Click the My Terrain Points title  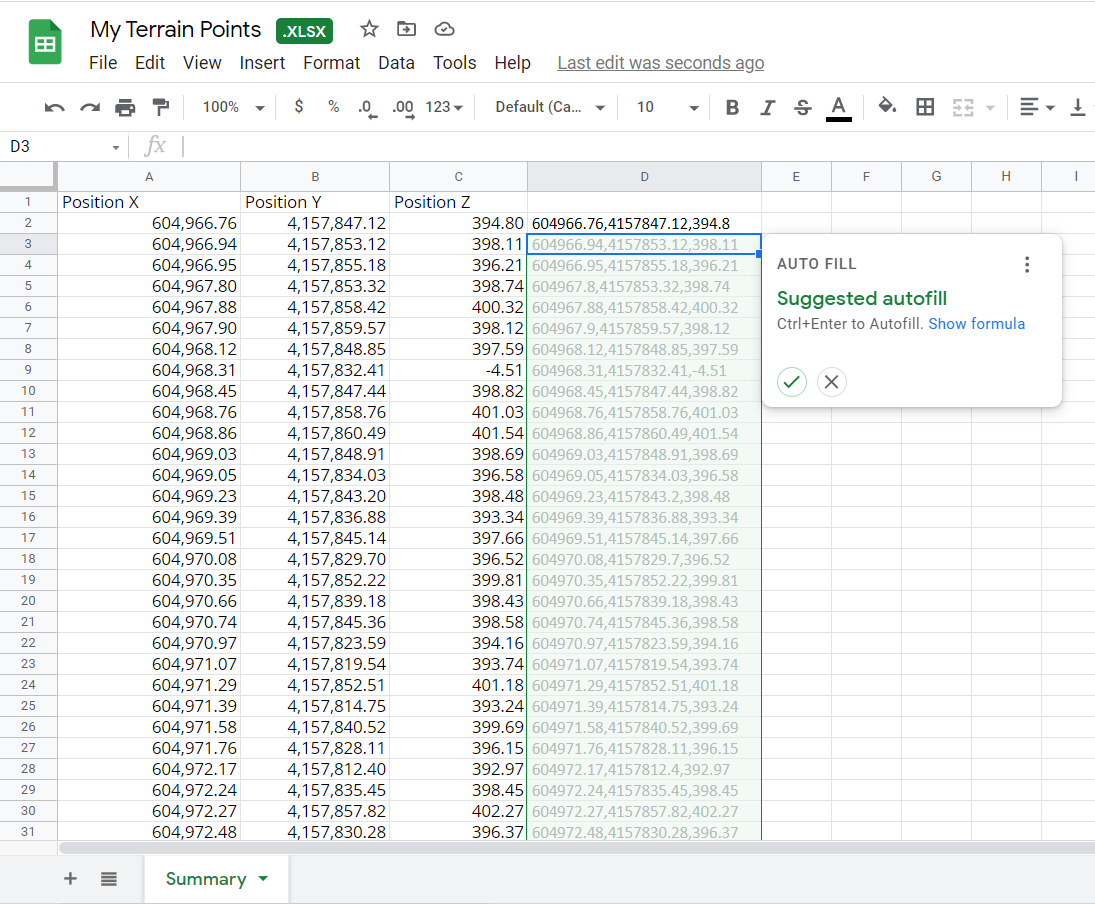pos(175,29)
